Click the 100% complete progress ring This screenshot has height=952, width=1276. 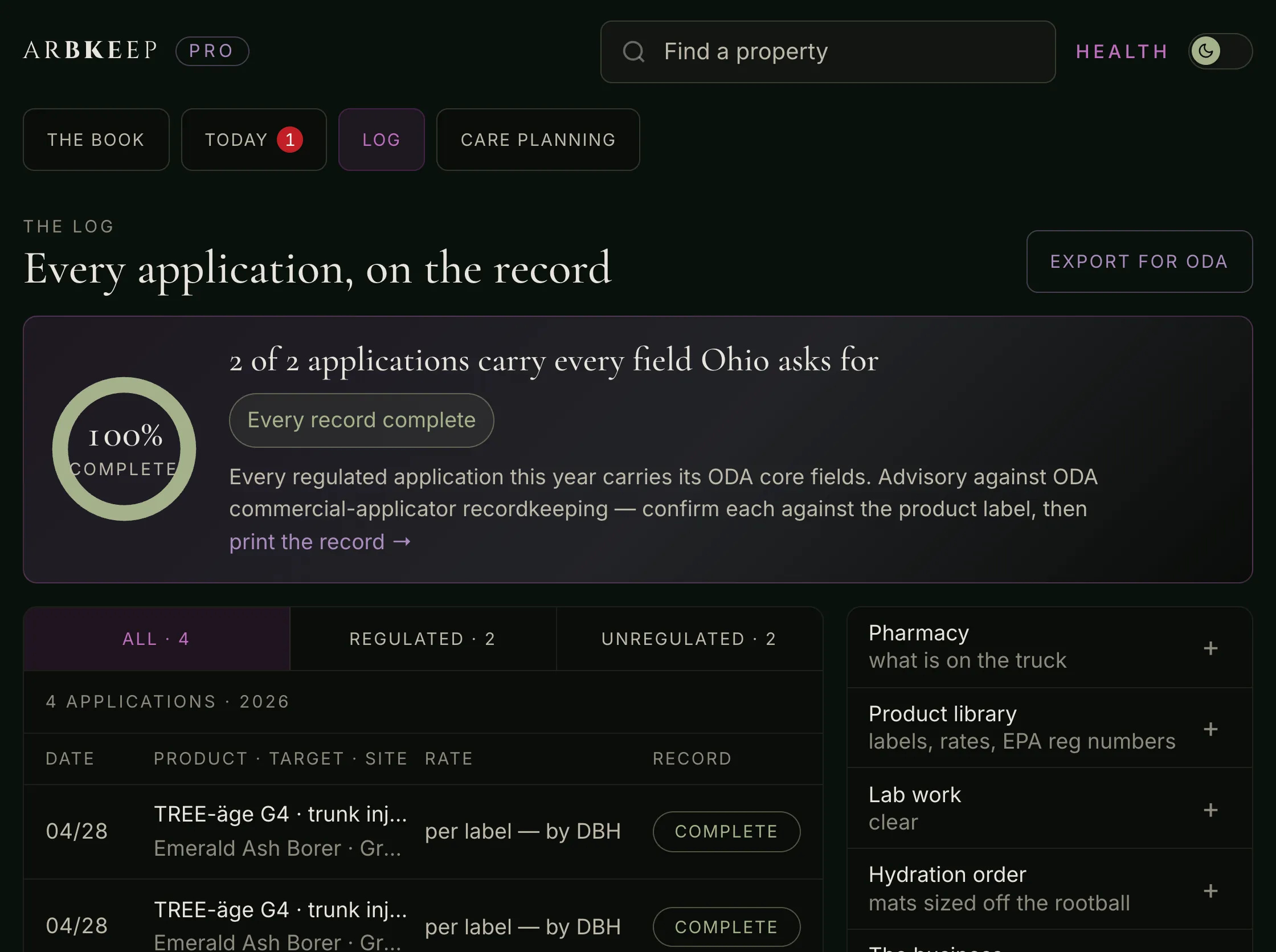[124, 449]
